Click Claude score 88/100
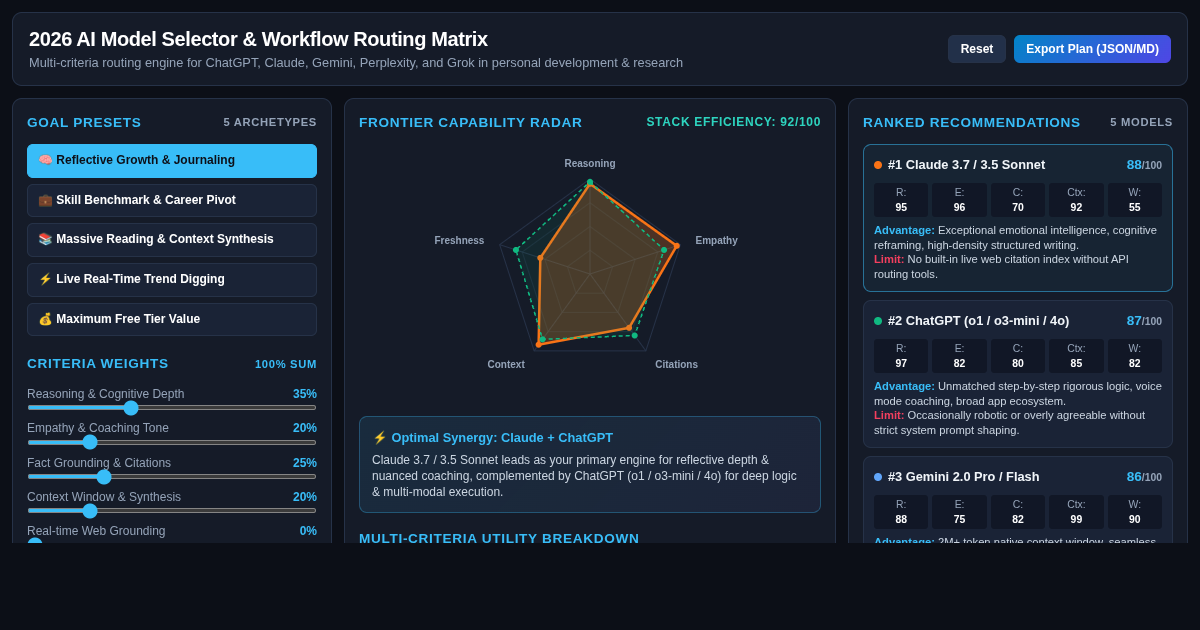 [x=1144, y=165]
